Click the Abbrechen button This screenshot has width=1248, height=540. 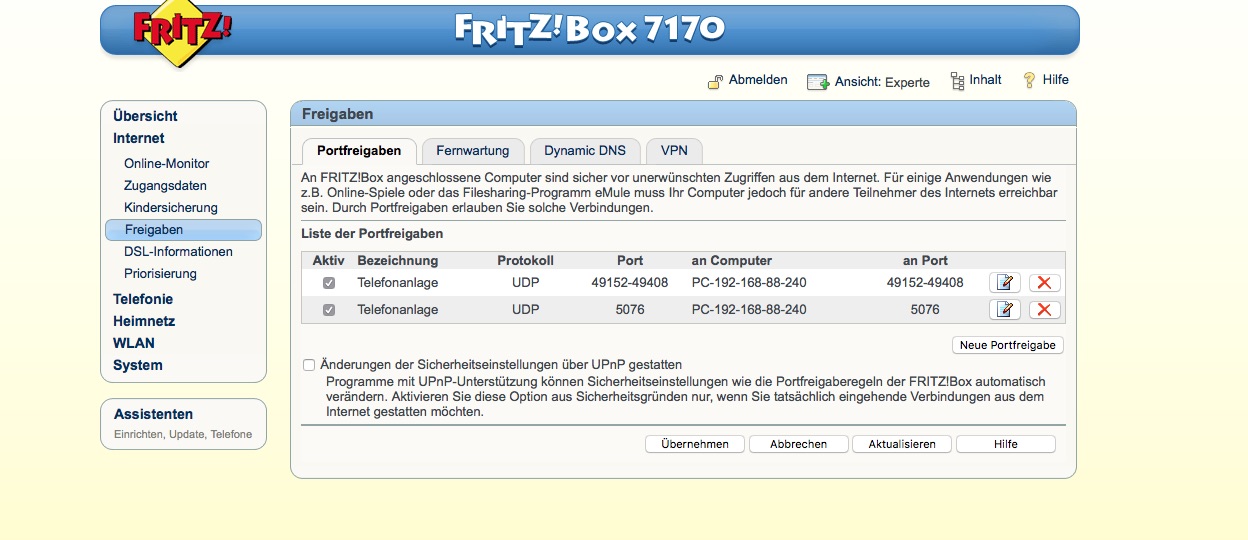pyautogui.click(x=798, y=444)
